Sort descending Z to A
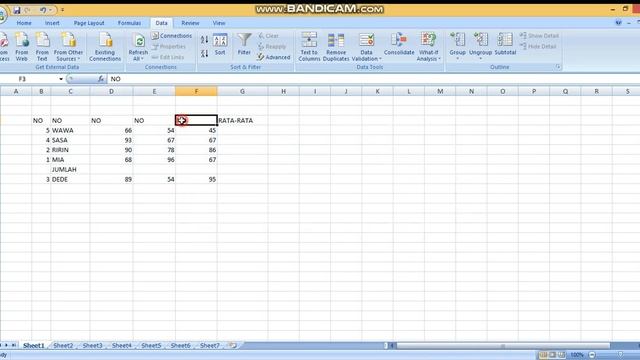The image size is (640, 360). pos(204,53)
